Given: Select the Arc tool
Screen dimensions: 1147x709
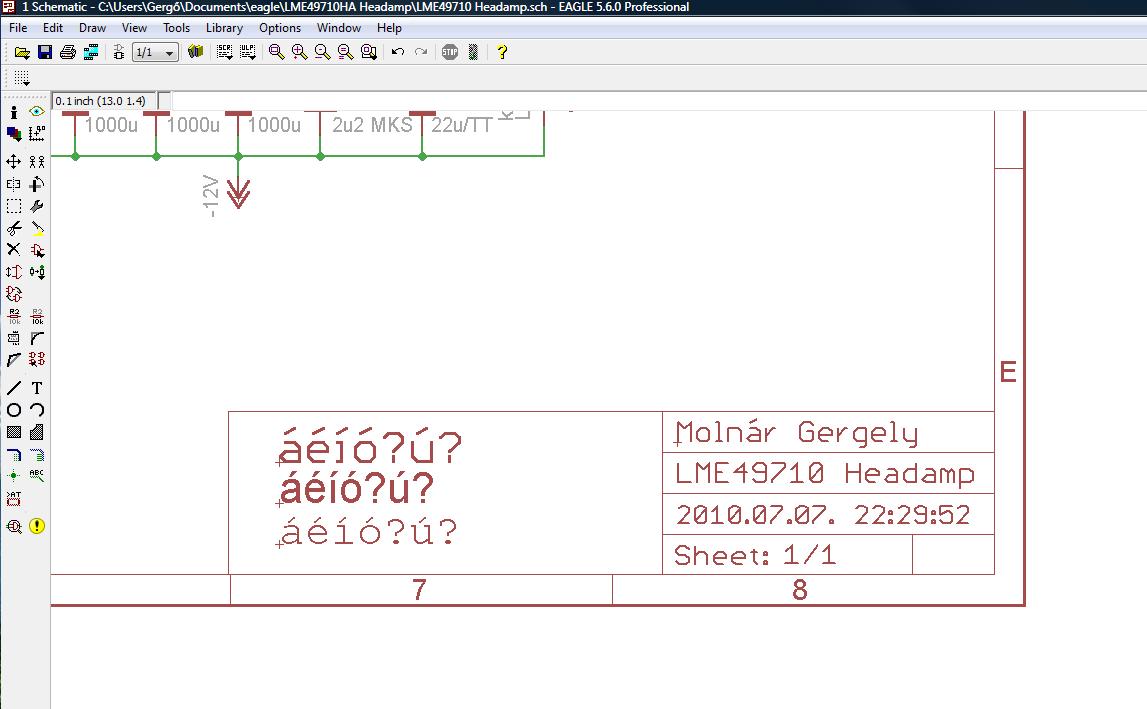Looking at the screenshot, I should coord(37,410).
